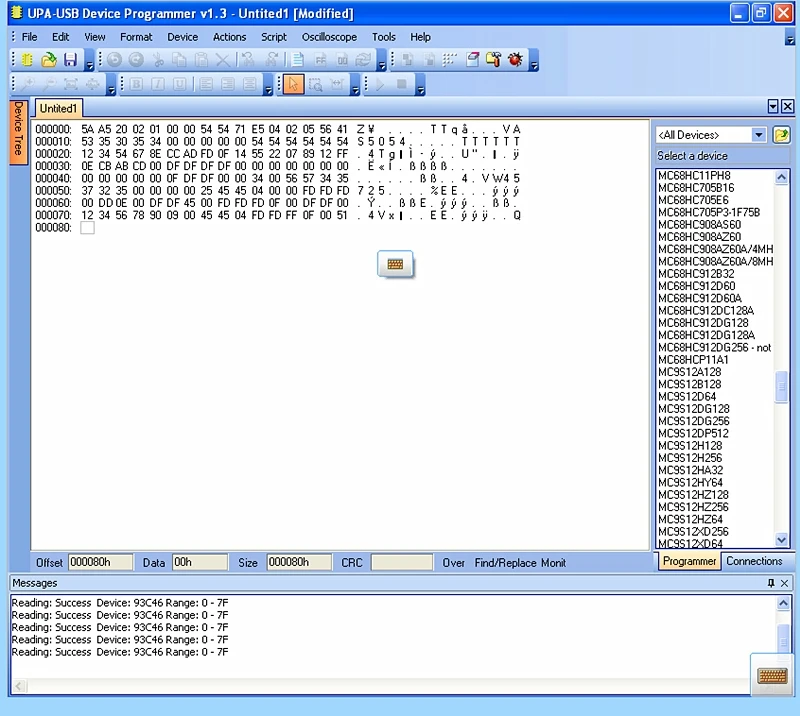The image size is (800, 716).
Task: Click Messages scrollbar up arrow
Action: 783,603
